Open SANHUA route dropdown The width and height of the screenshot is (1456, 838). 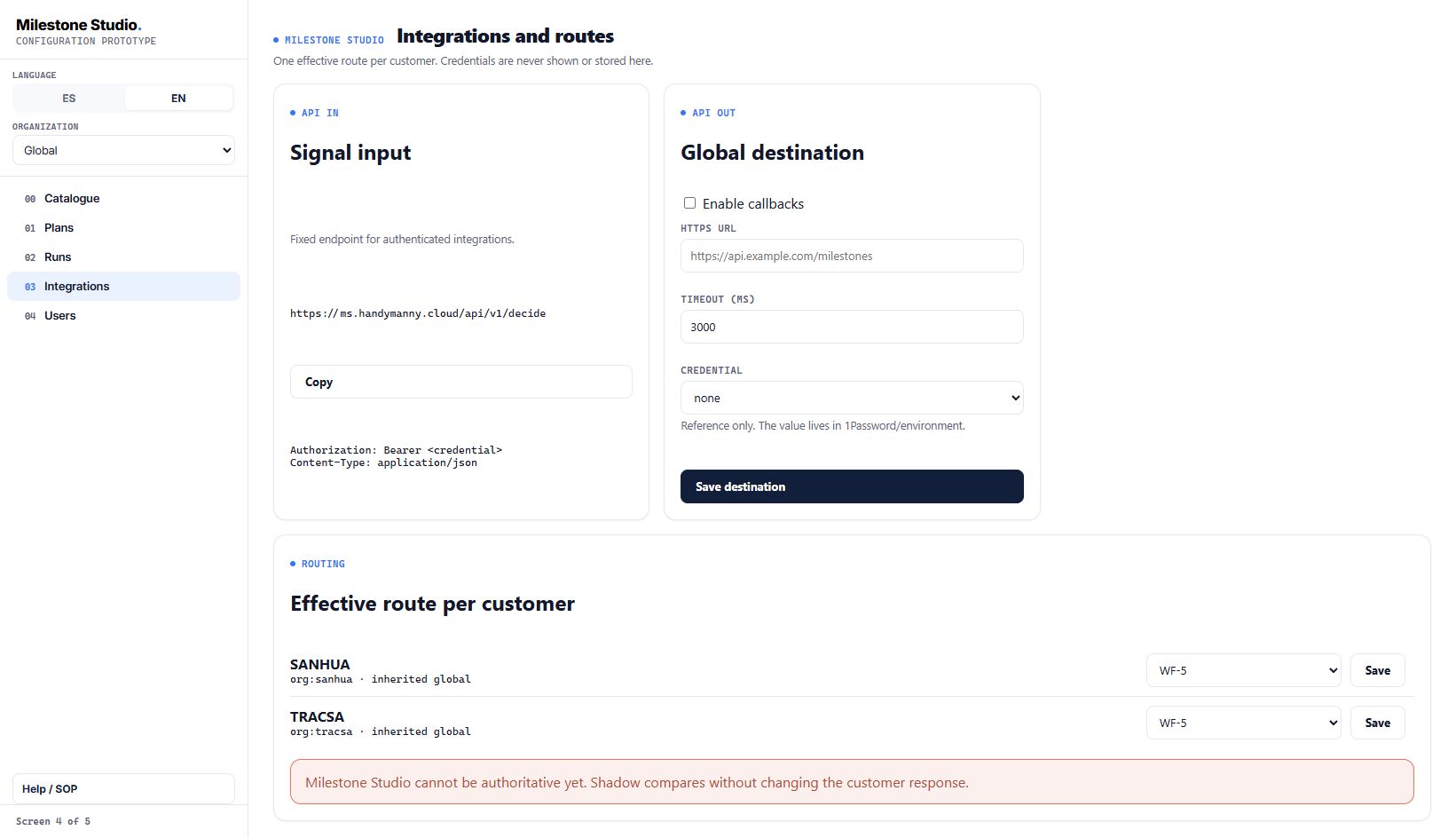pos(1243,670)
